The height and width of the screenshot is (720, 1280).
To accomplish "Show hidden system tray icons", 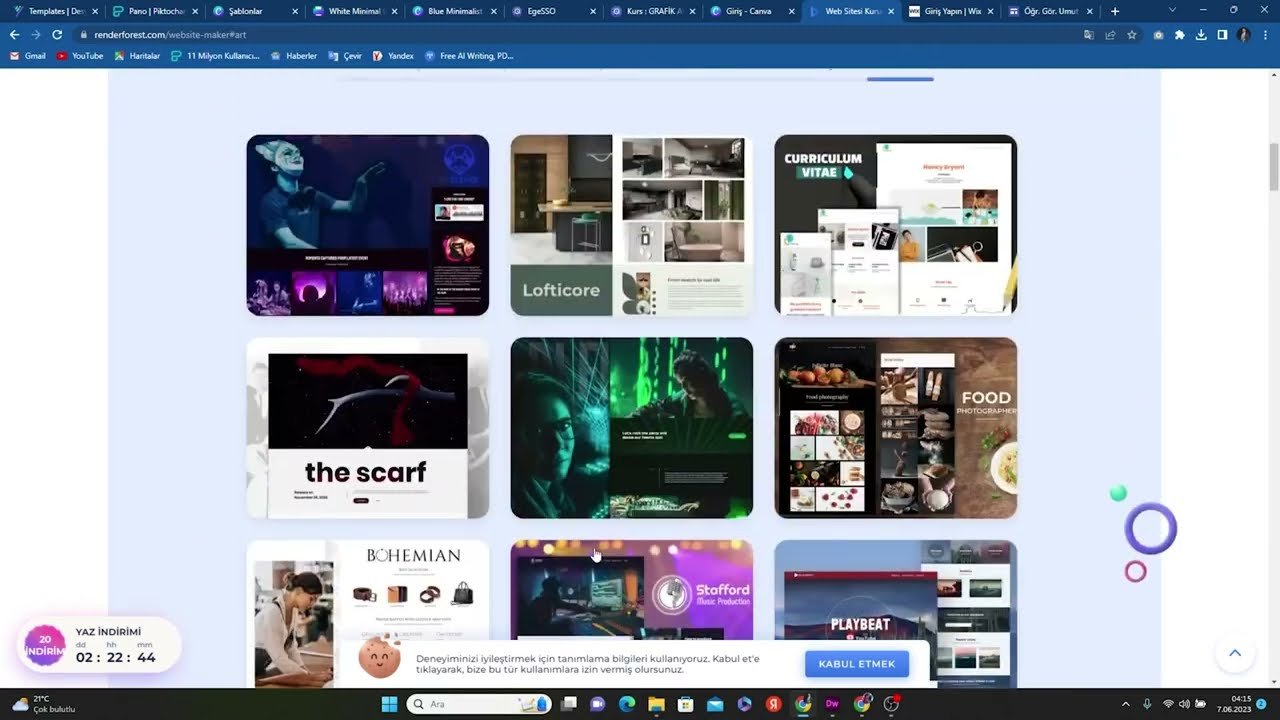I will 1125,704.
